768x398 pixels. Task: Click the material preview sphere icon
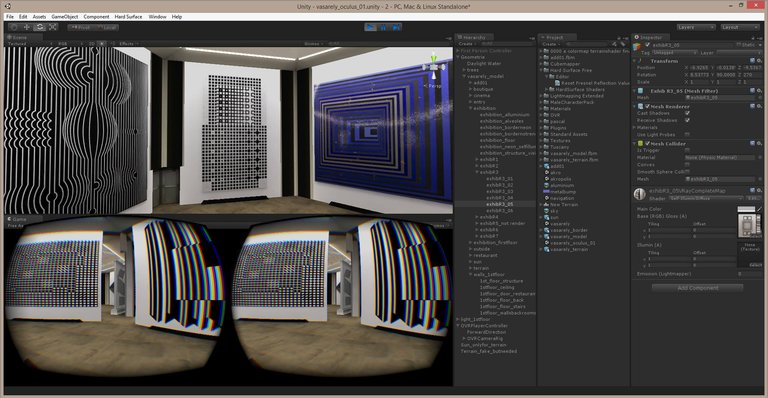click(640, 194)
